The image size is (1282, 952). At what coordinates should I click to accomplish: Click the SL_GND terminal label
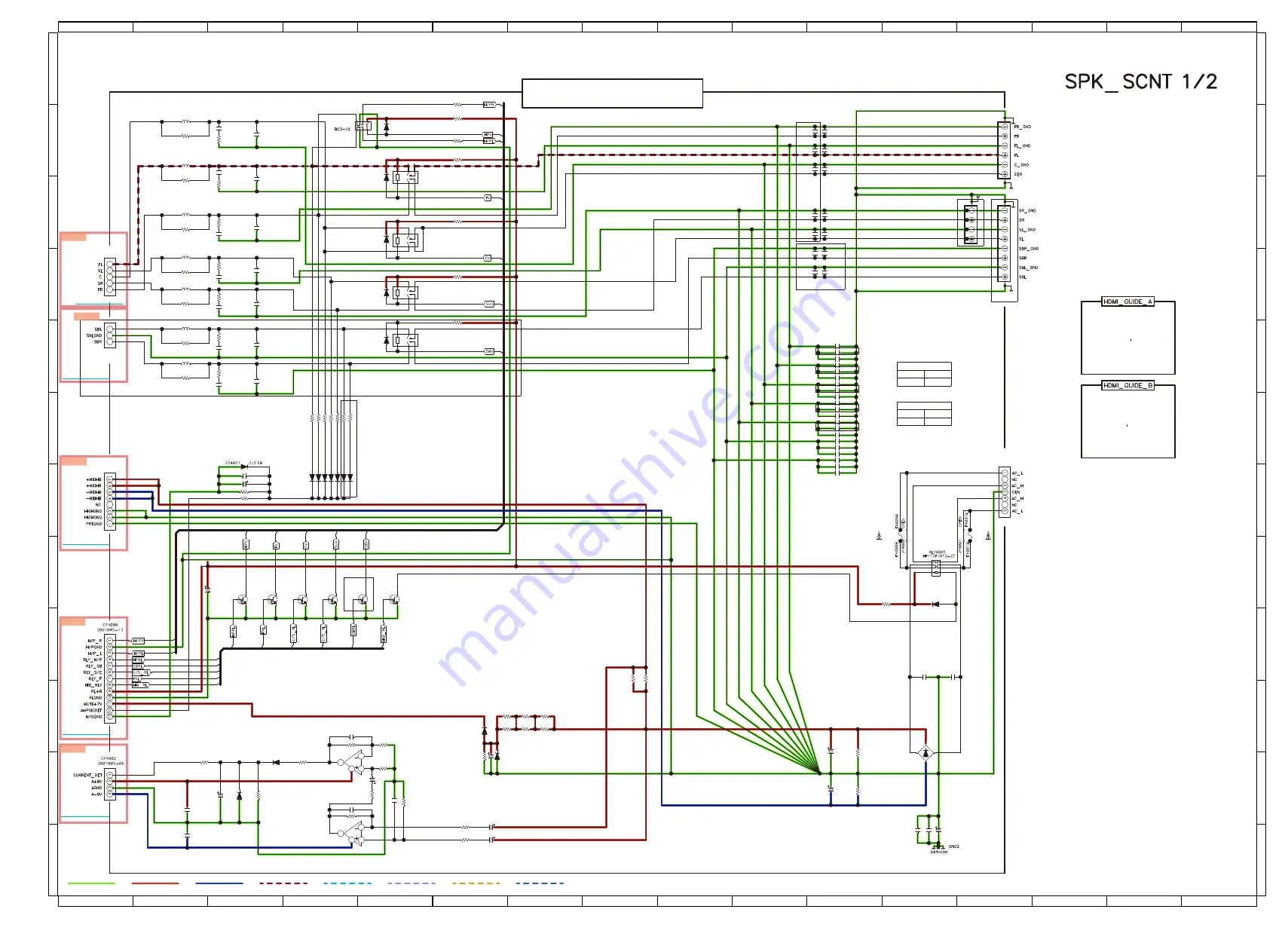click(x=1027, y=229)
